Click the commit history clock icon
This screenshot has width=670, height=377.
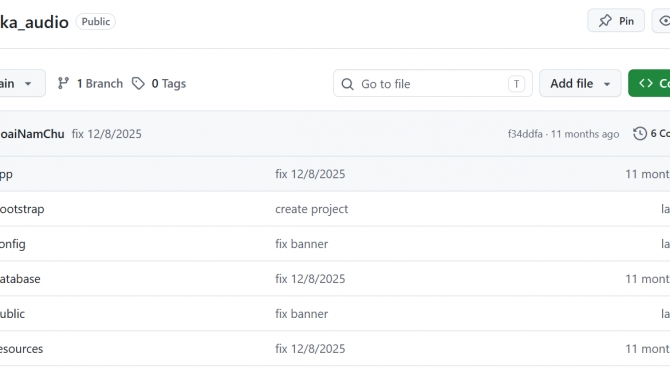point(640,133)
